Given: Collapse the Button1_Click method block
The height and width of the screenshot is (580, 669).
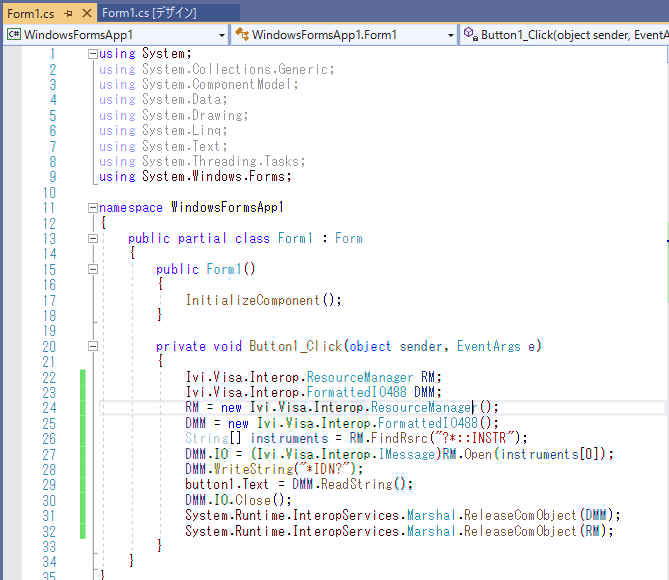Looking at the screenshot, I should 93,346.
